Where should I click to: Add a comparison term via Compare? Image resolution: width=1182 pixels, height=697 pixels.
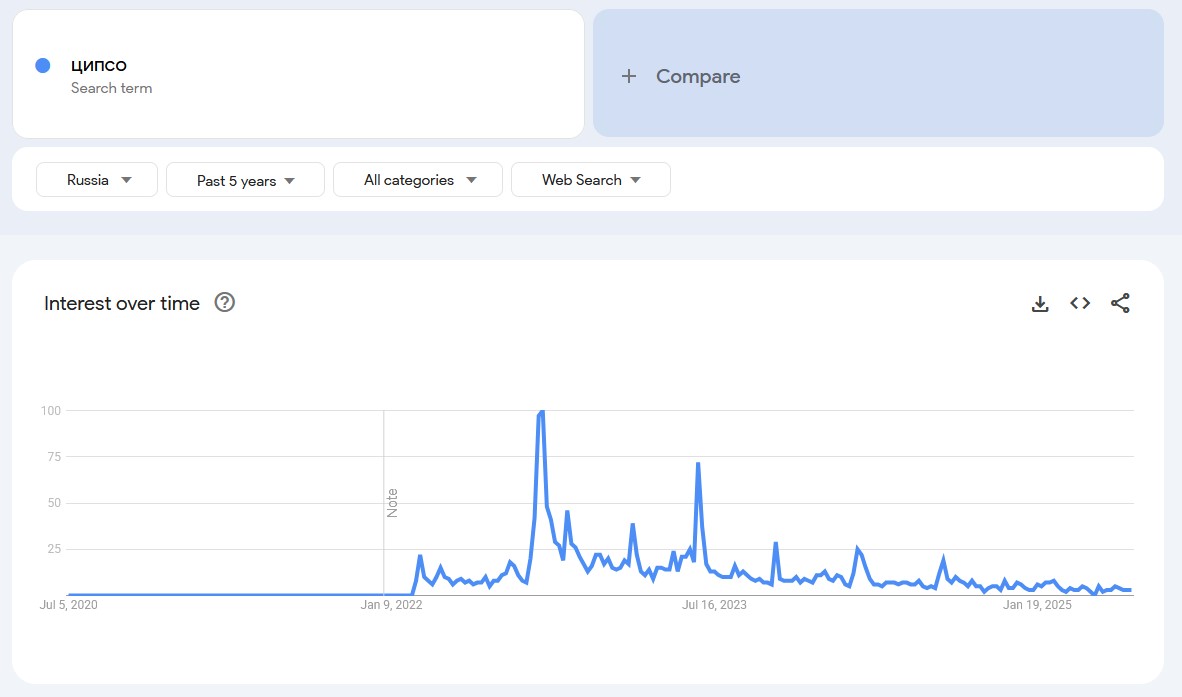tap(878, 73)
